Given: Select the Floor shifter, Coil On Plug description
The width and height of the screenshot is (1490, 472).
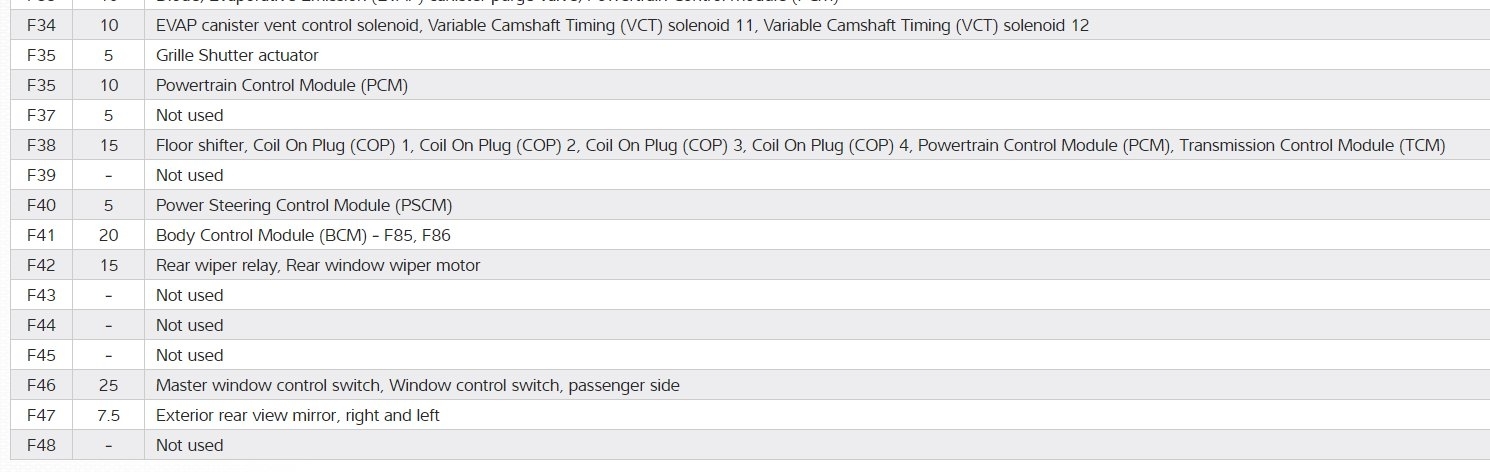Looking at the screenshot, I should (x=800, y=145).
